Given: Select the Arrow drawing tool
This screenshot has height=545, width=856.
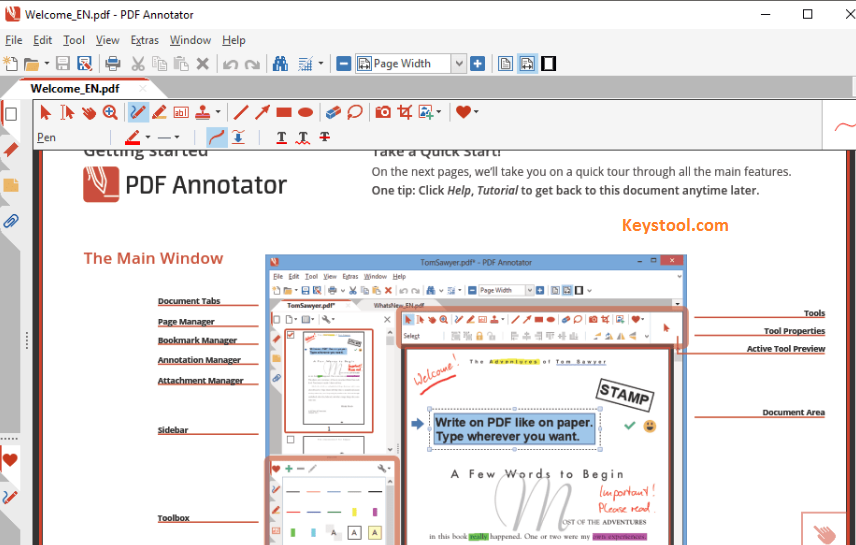Looking at the screenshot, I should click(262, 113).
